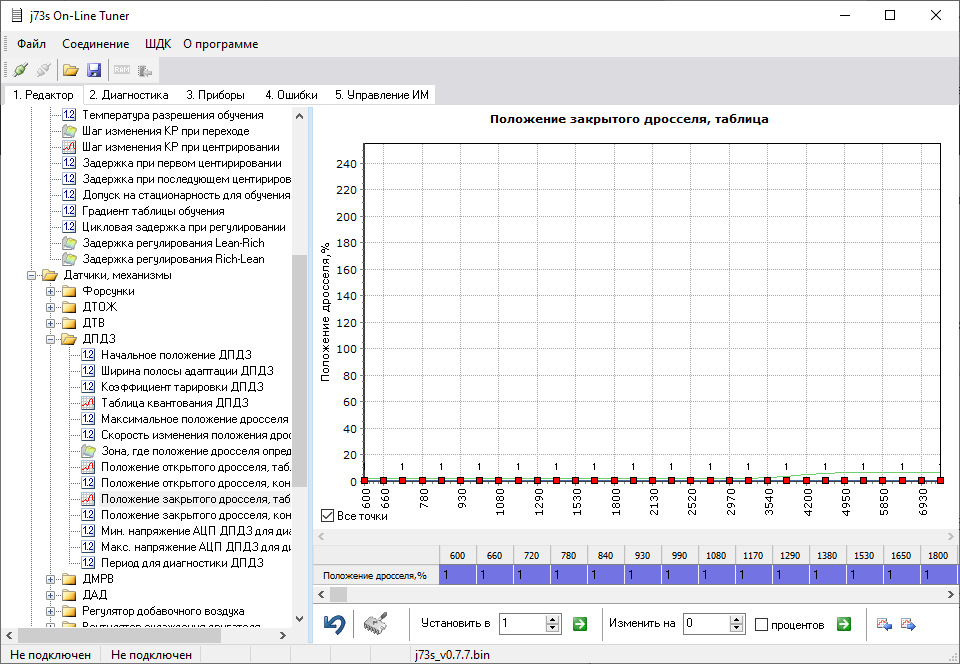Click the RAM toolbar icon
This screenshot has width=960, height=664.
click(122, 70)
